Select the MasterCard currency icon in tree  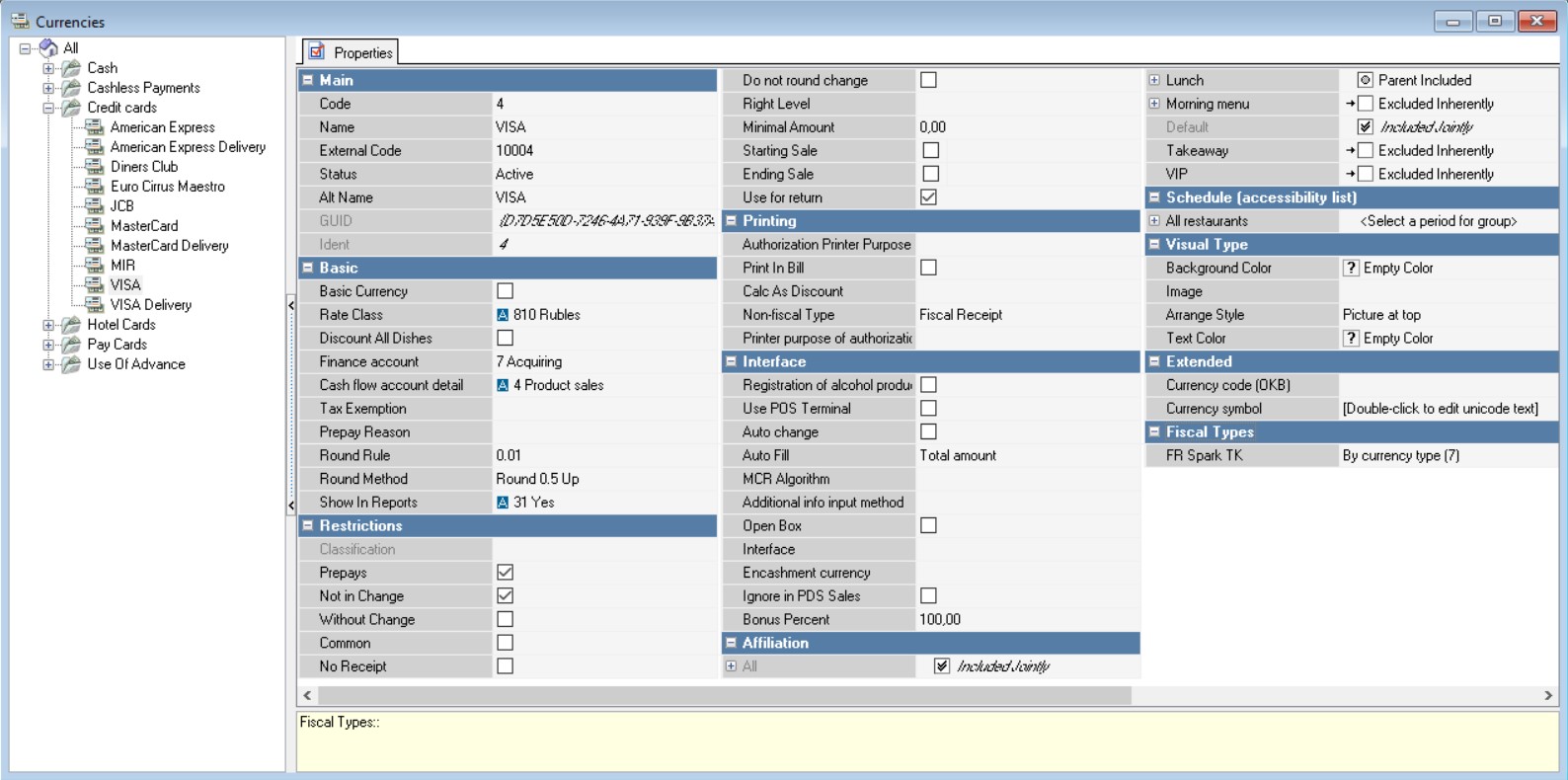click(94, 225)
